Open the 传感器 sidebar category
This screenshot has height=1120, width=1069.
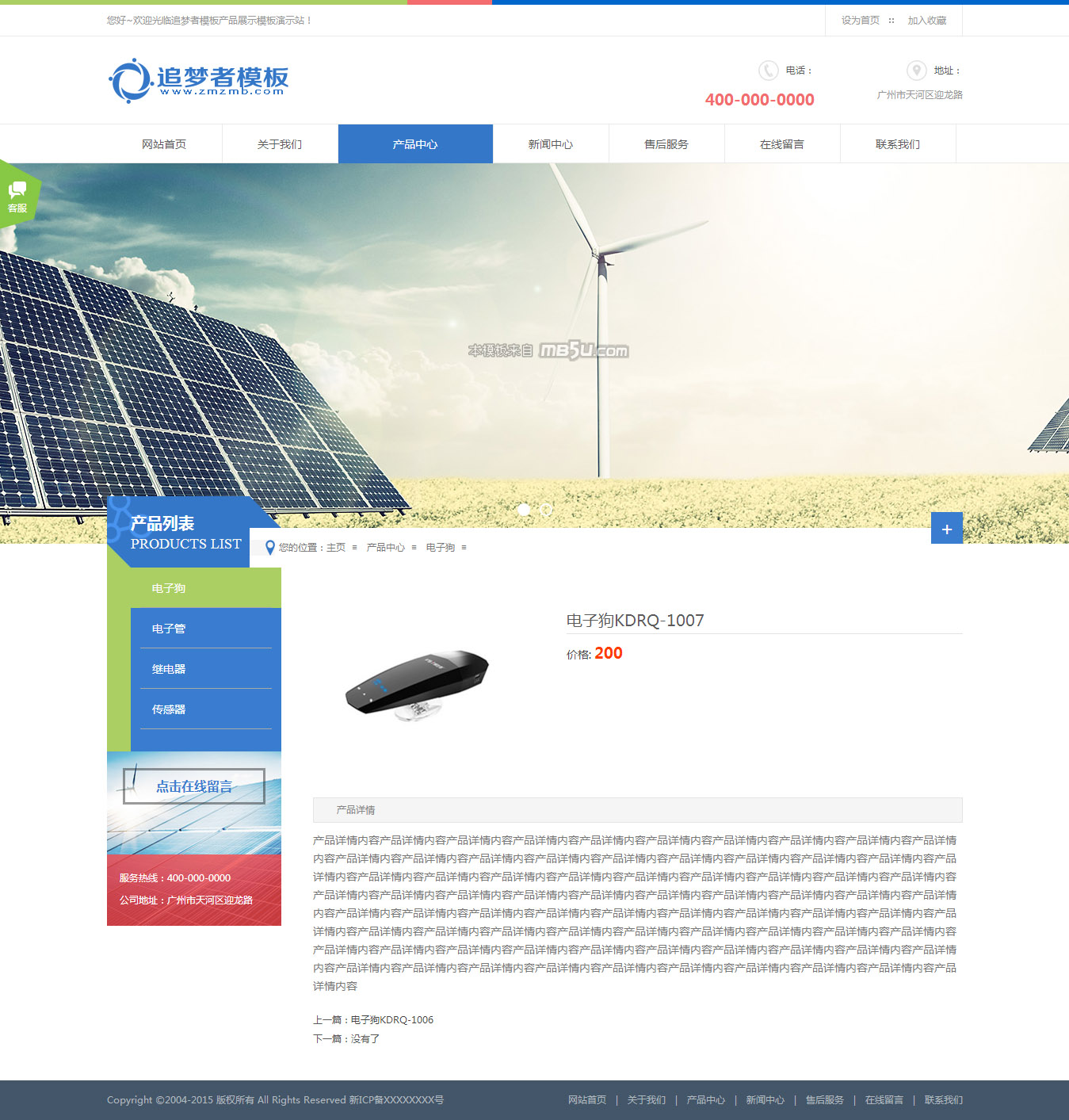169,709
